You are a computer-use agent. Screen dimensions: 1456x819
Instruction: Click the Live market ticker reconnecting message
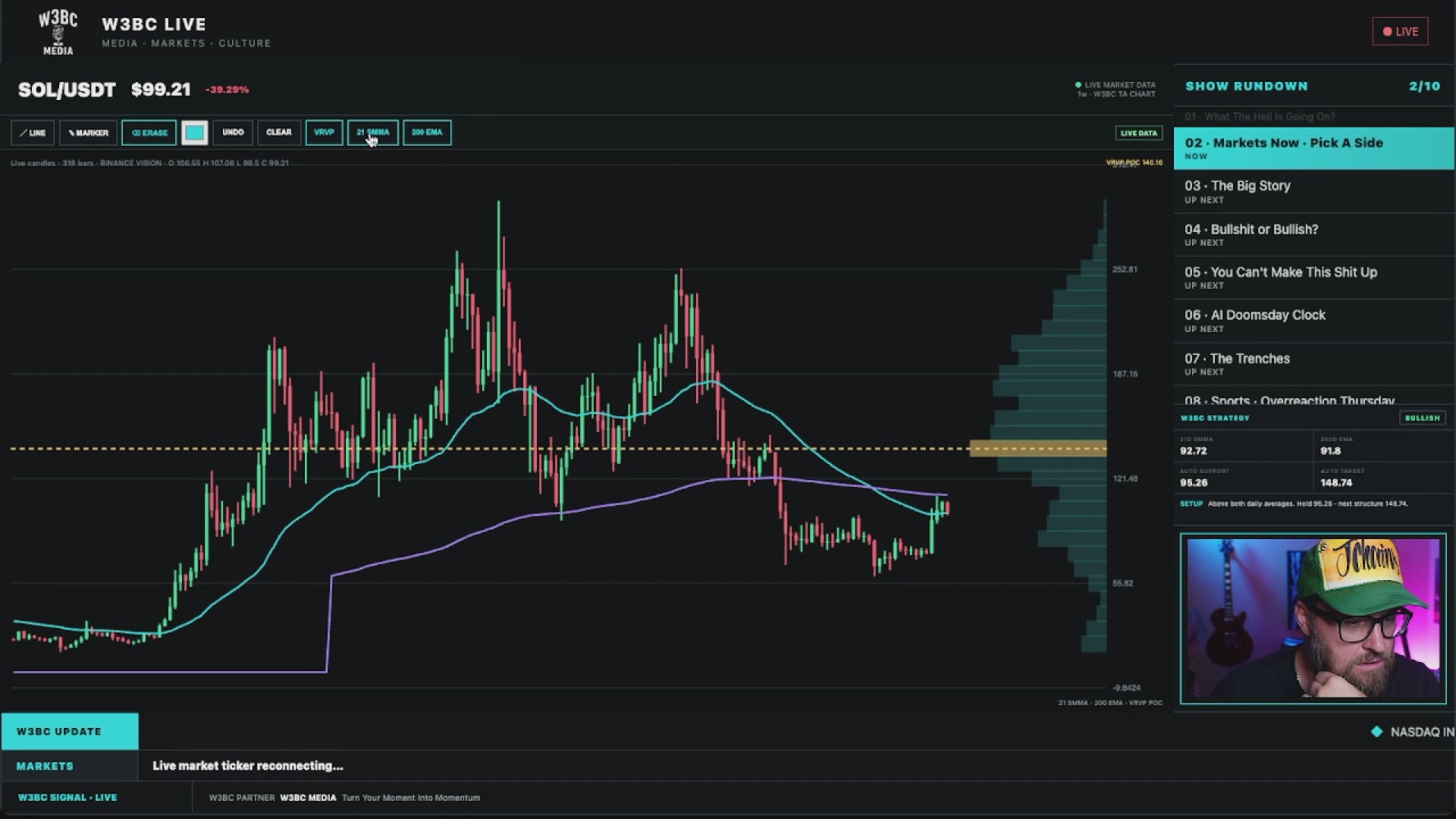pyautogui.click(x=248, y=766)
